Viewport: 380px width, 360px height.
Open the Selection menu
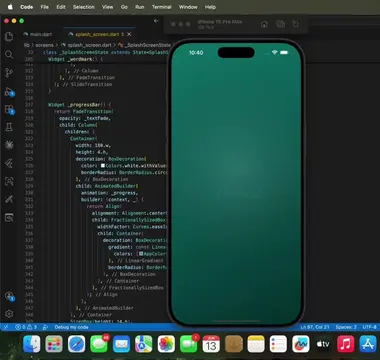click(x=84, y=7)
